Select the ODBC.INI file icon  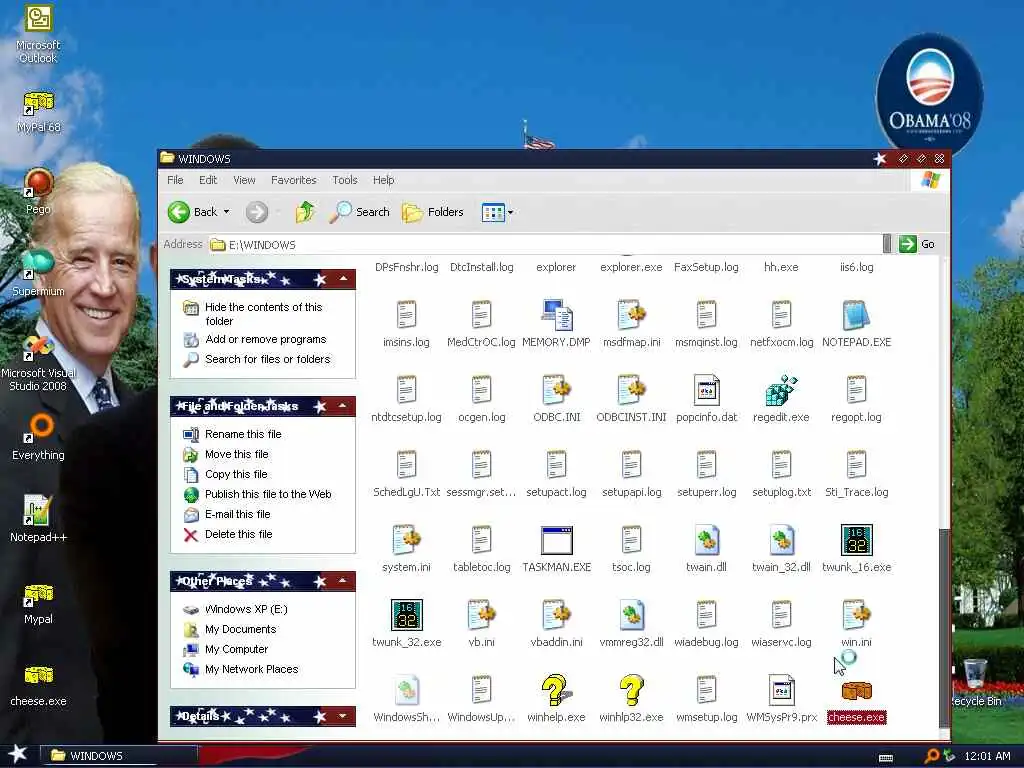click(556, 391)
